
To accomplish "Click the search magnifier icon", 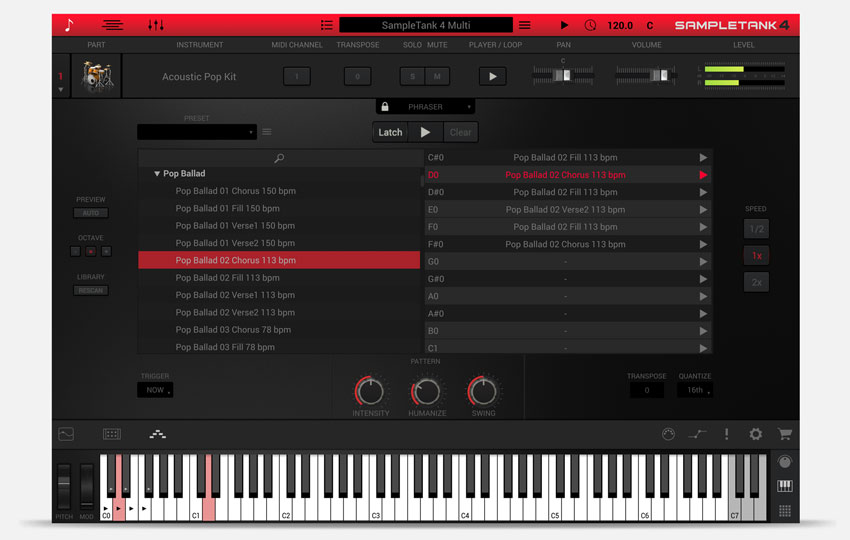I will (279, 158).
